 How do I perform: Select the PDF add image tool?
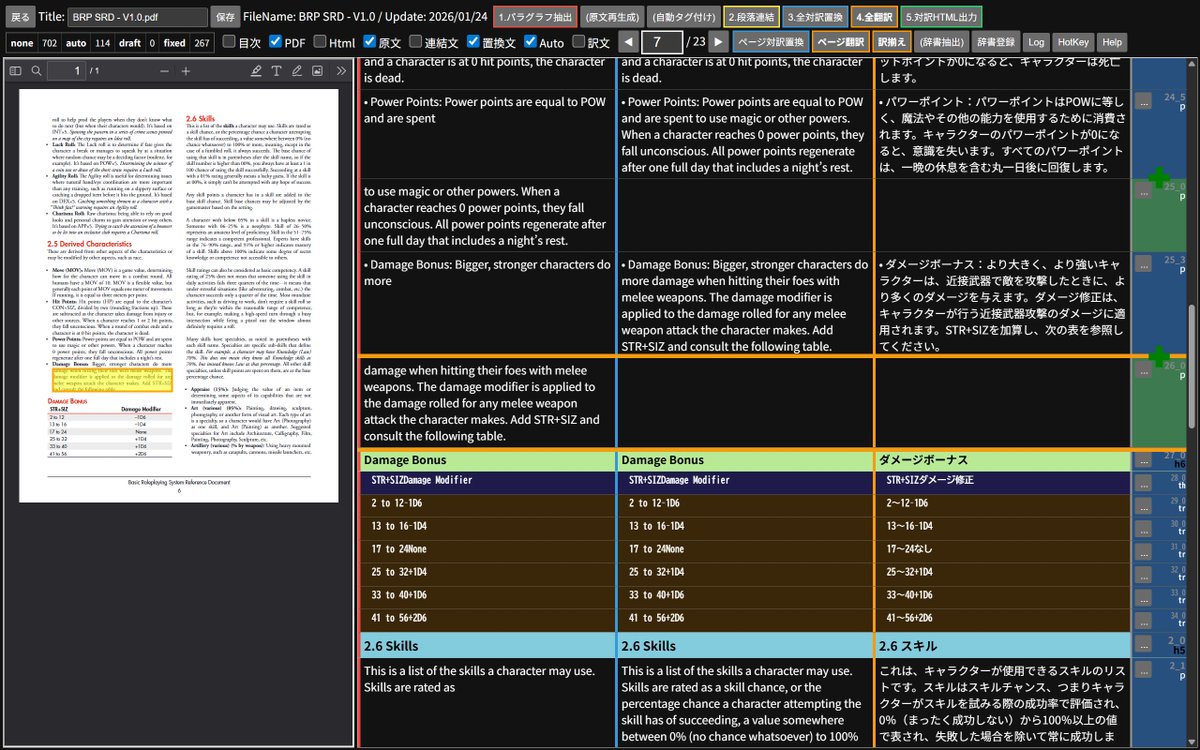tap(317, 71)
